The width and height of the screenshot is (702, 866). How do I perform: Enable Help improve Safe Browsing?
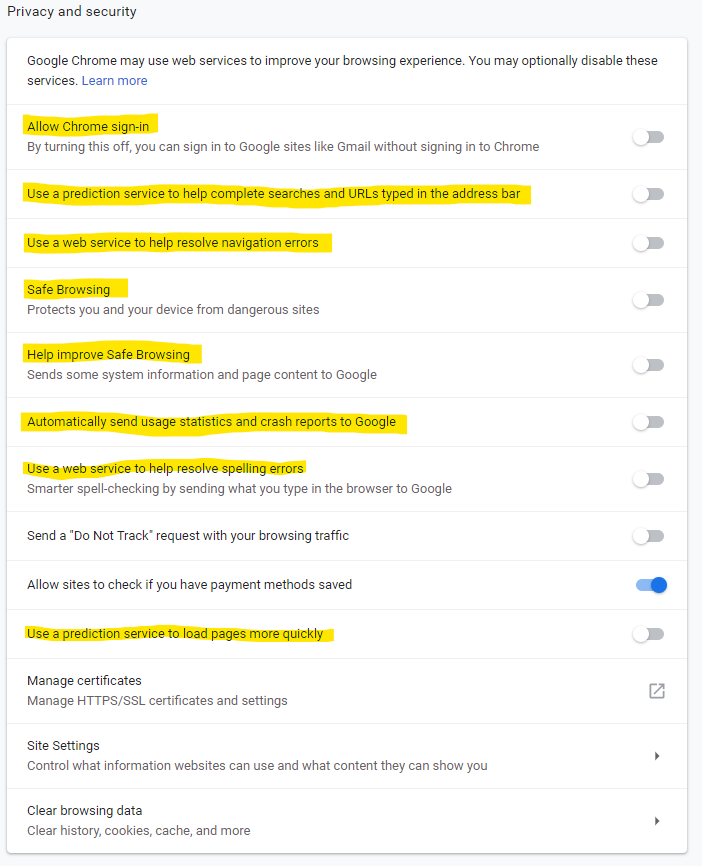click(x=647, y=364)
